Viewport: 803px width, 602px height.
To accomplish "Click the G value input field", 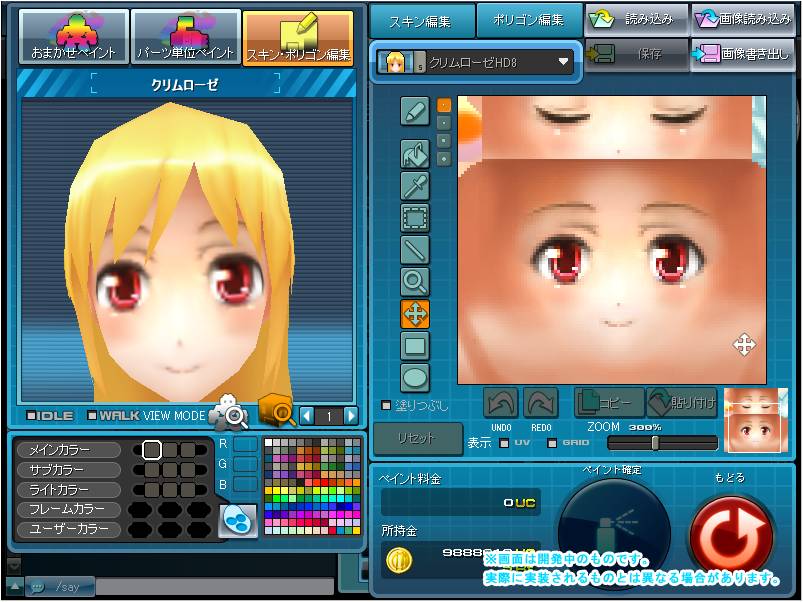I will coord(245,464).
